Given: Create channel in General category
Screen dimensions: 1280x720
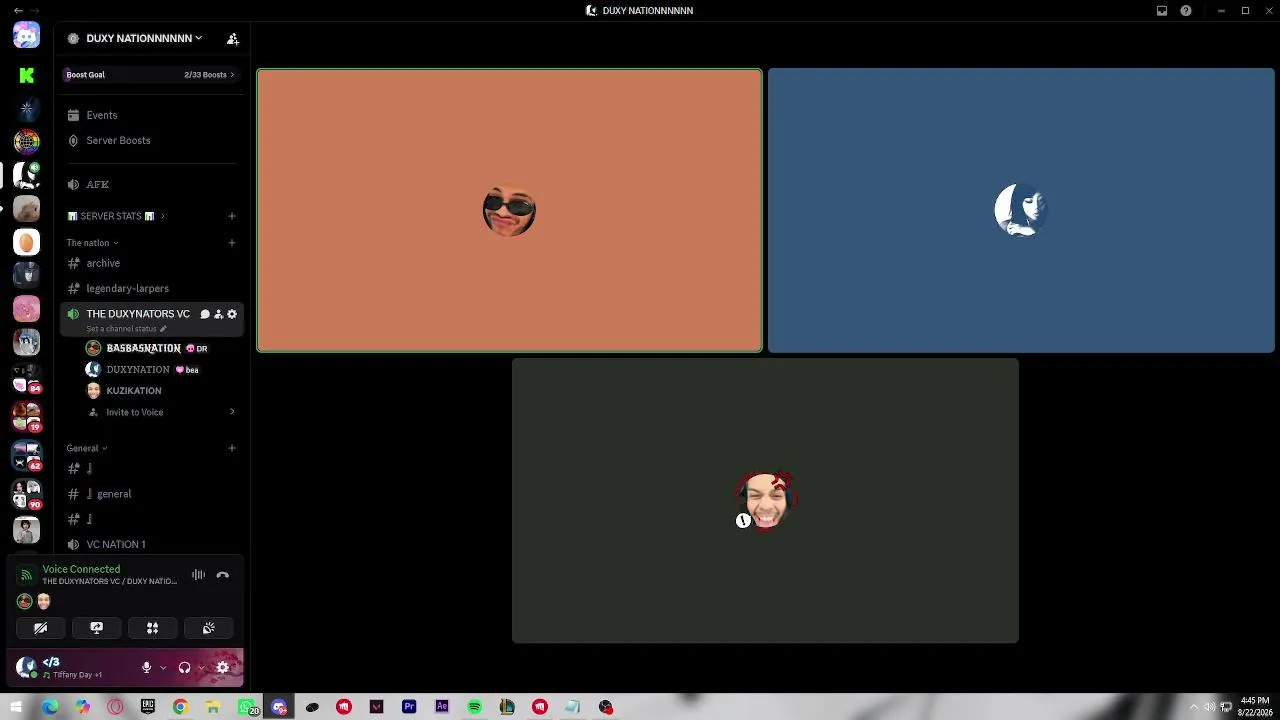Looking at the screenshot, I should (232, 448).
